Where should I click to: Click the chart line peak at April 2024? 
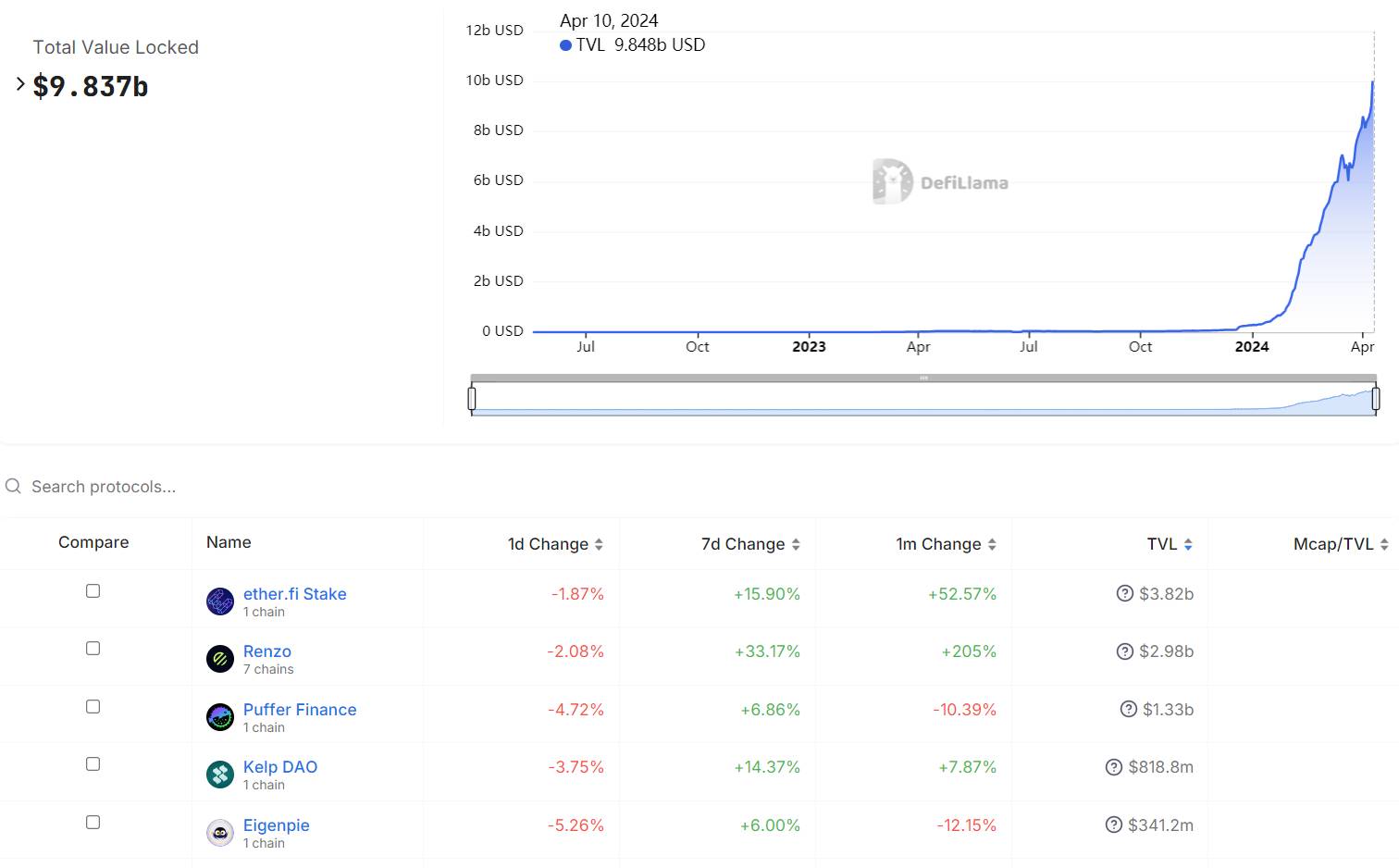coord(1373,82)
